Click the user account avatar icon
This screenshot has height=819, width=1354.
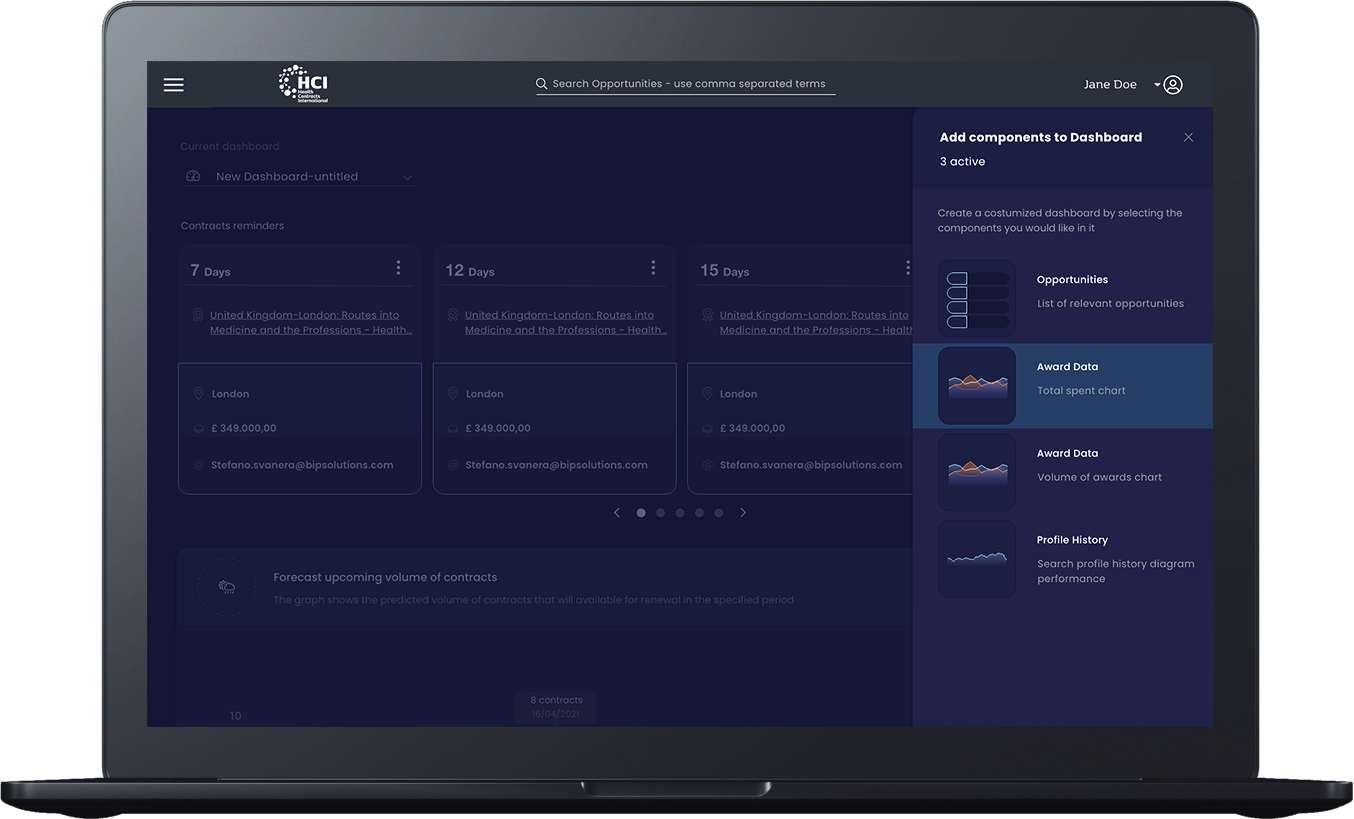[1171, 84]
